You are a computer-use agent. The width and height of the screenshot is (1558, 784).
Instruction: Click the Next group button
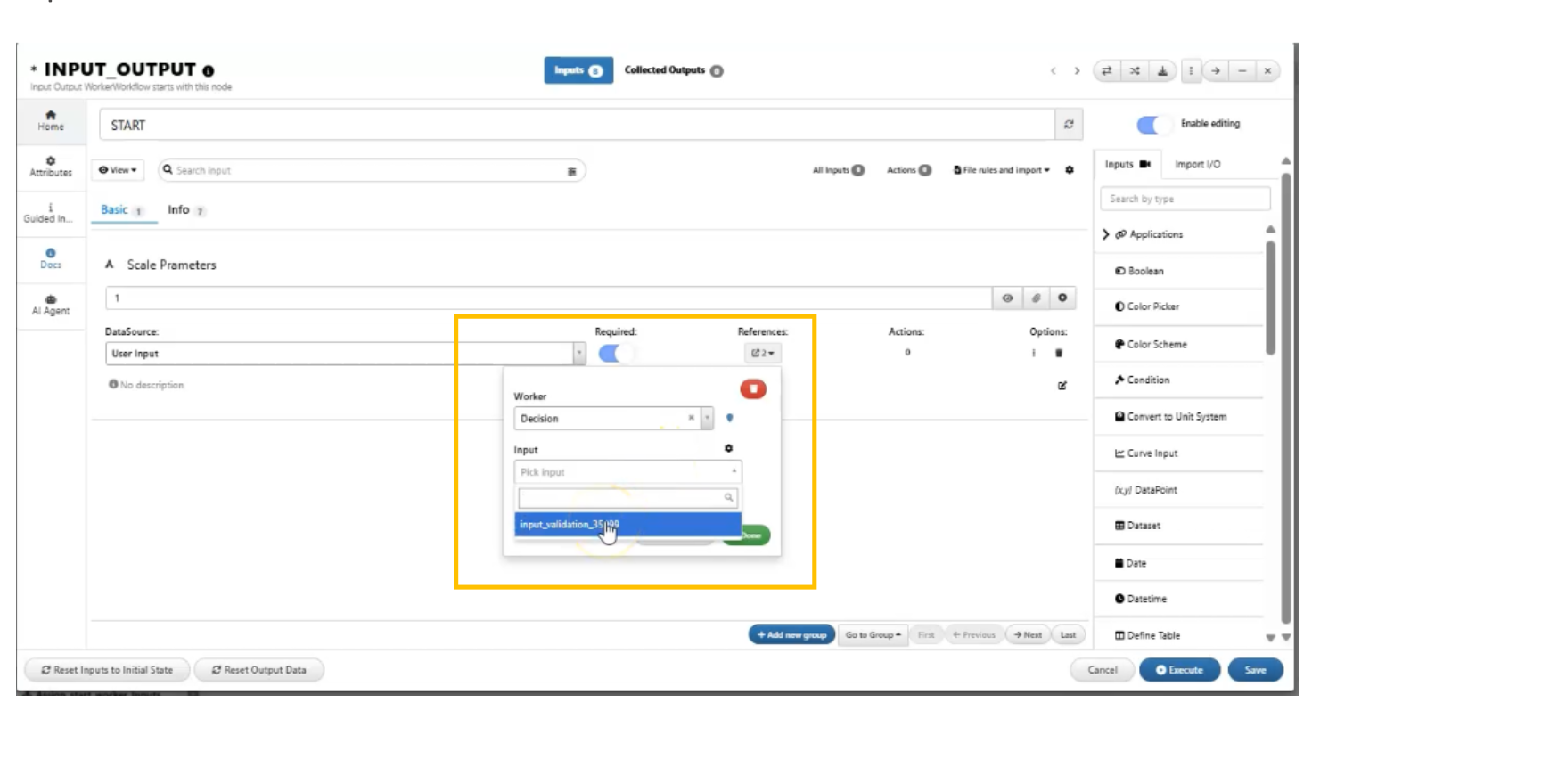1028,635
